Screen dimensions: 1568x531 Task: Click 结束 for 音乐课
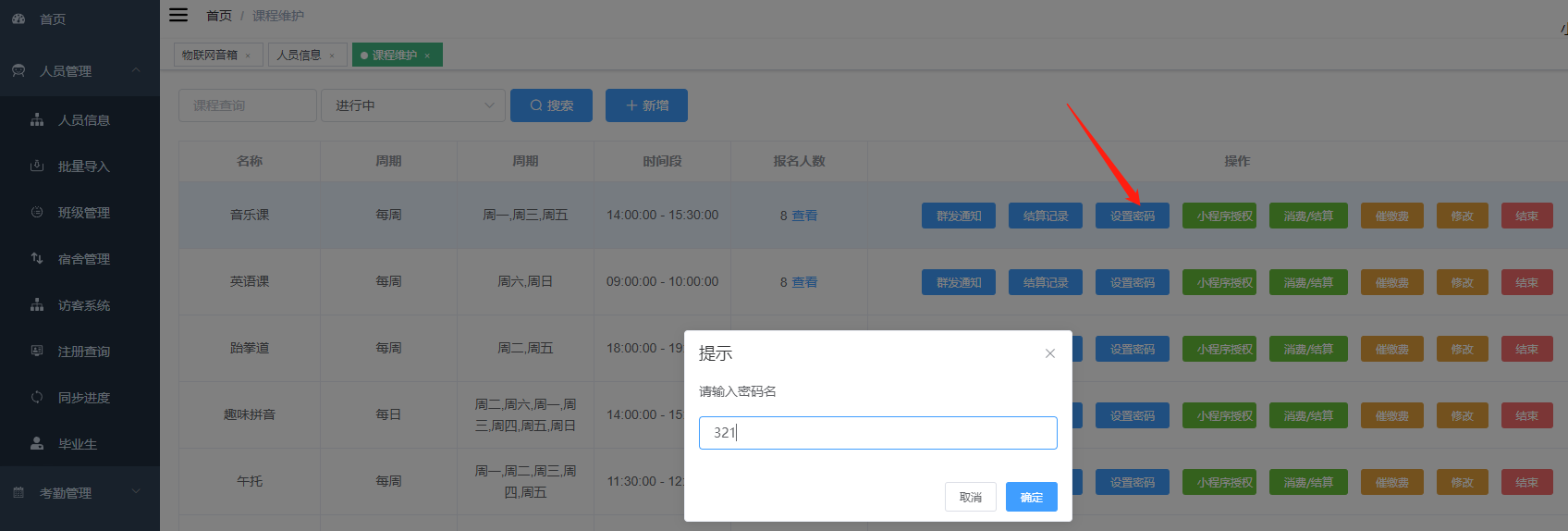pyautogui.click(x=1527, y=216)
